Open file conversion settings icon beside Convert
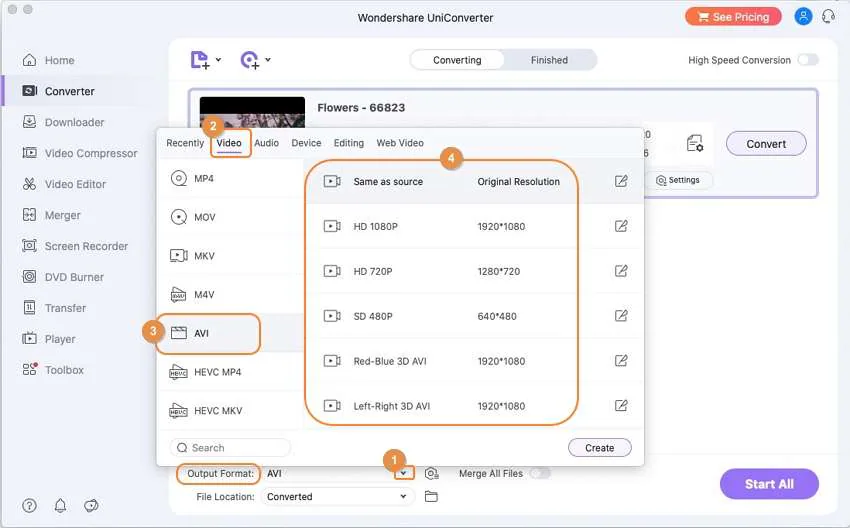The width and height of the screenshot is (850, 528). click(x=694, y=144)
